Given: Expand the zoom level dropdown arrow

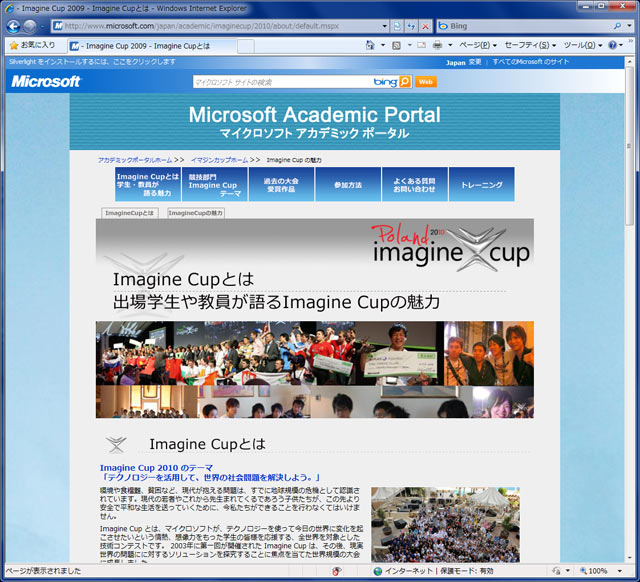Looking at the screenshot, I should (620, 571).
